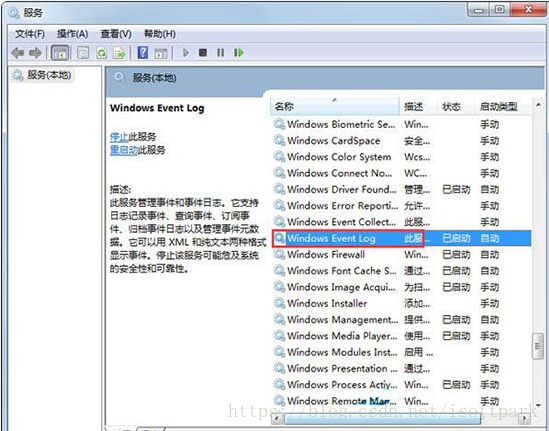Screen dimensions: 549x431
Task: Select Windows Media Player service row
Action: point(402,336)
